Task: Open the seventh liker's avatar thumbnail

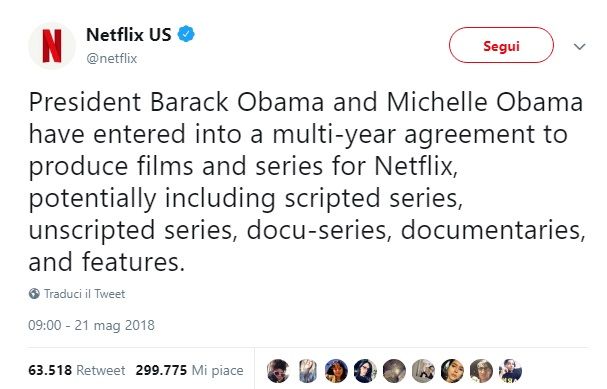Action: [x=452, y=370]
